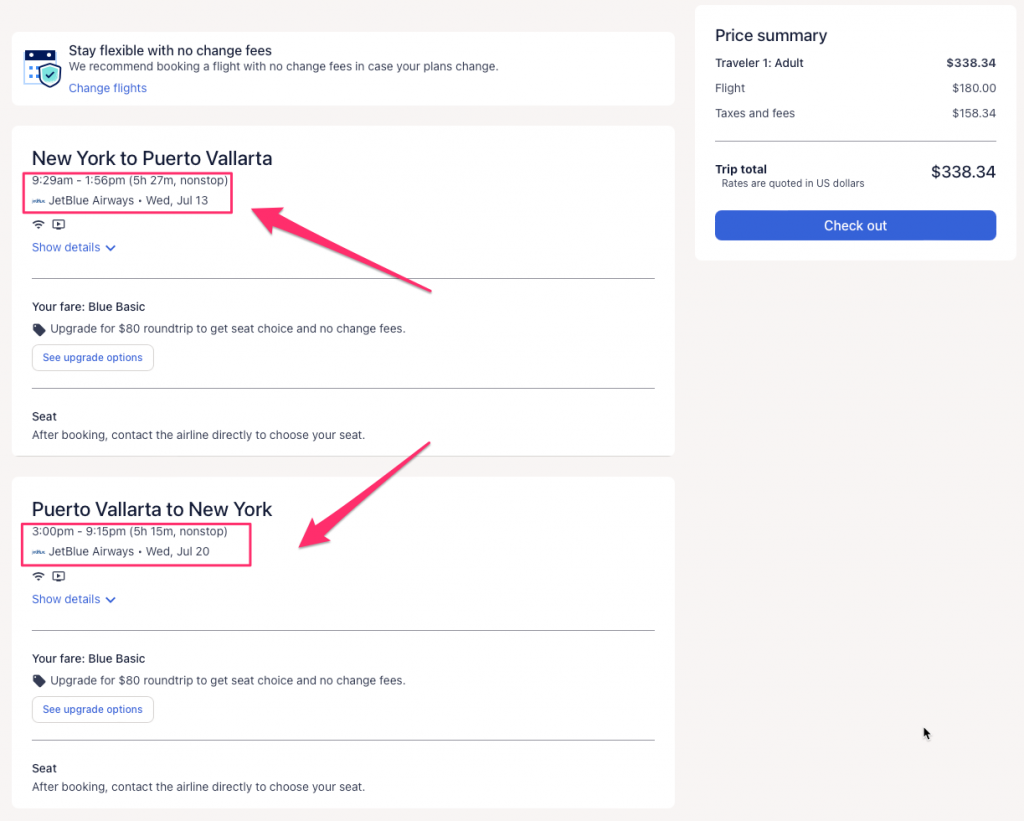
Task: Click the $338.34 Trip total amount
Action: pos(962,172)
